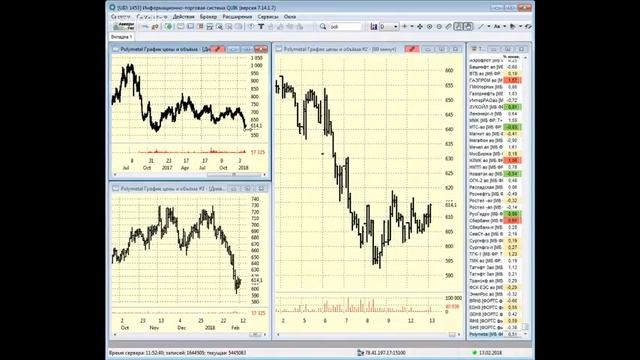
Task: Expand the arrow next to plus icon
Action: [411, 27]
